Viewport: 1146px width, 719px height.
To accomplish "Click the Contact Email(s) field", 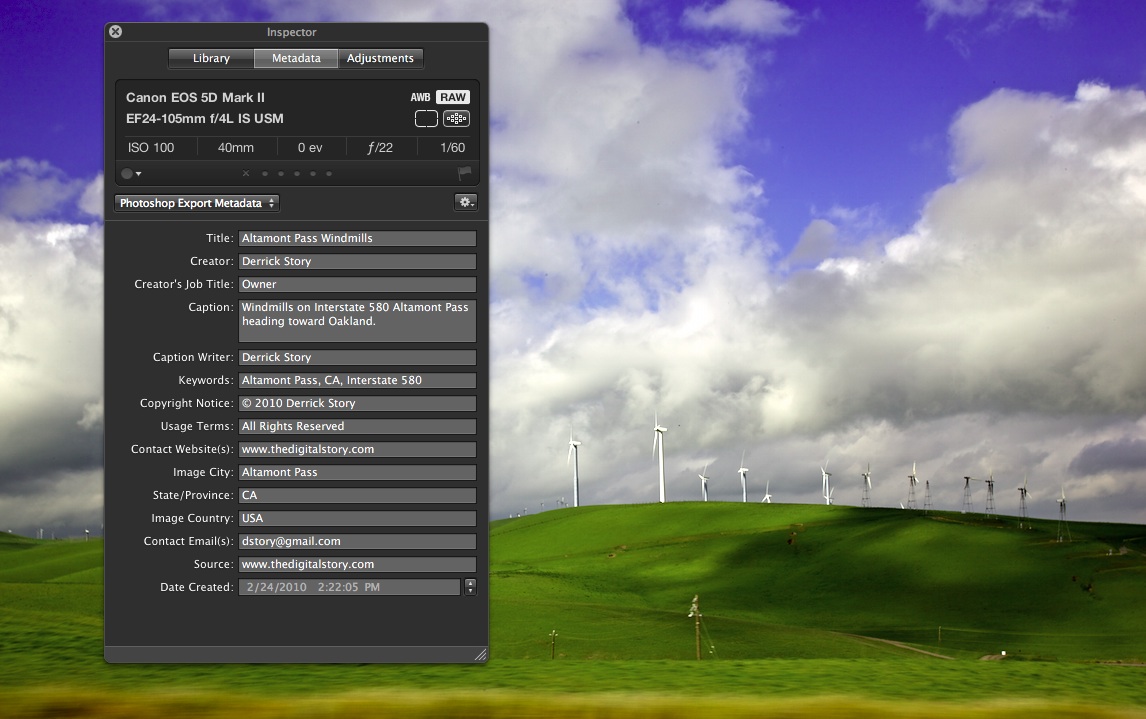I will coord(357,541).
